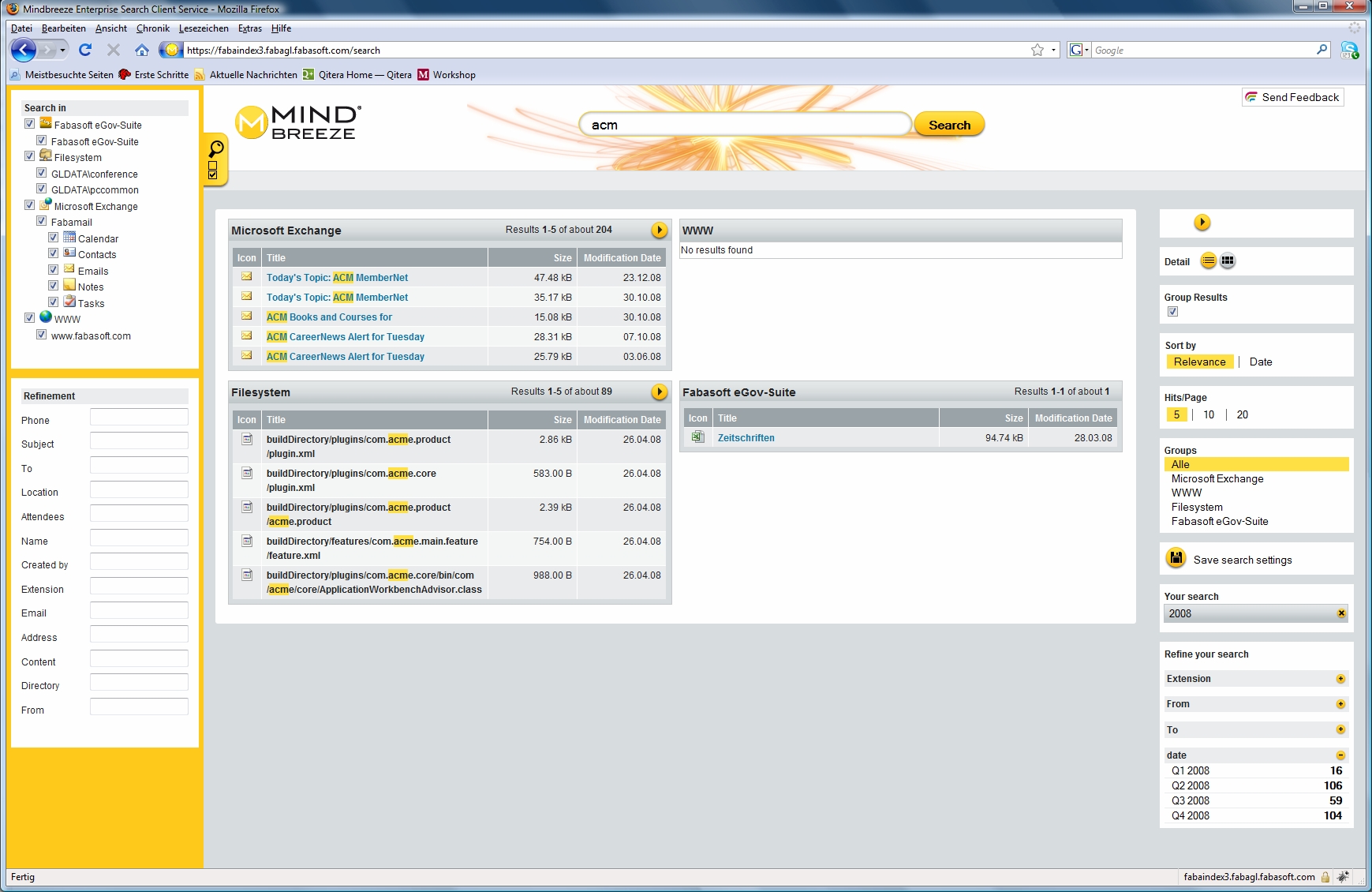Open ACM CareerNews Alert dated 07.10.08
The width and height of the screenshot is (1372, 892).
[x=346, y=336]
